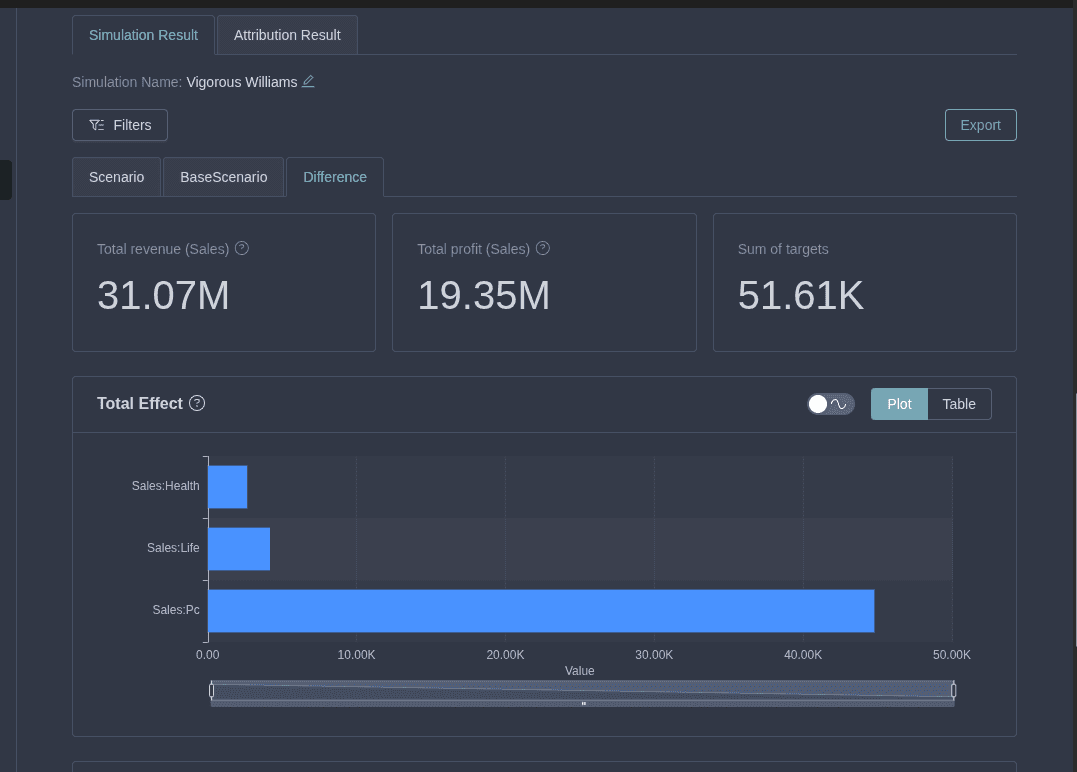This screenshot has height=772, width=1077.
Task: Open the Filters panel
Action: [120, 125]
